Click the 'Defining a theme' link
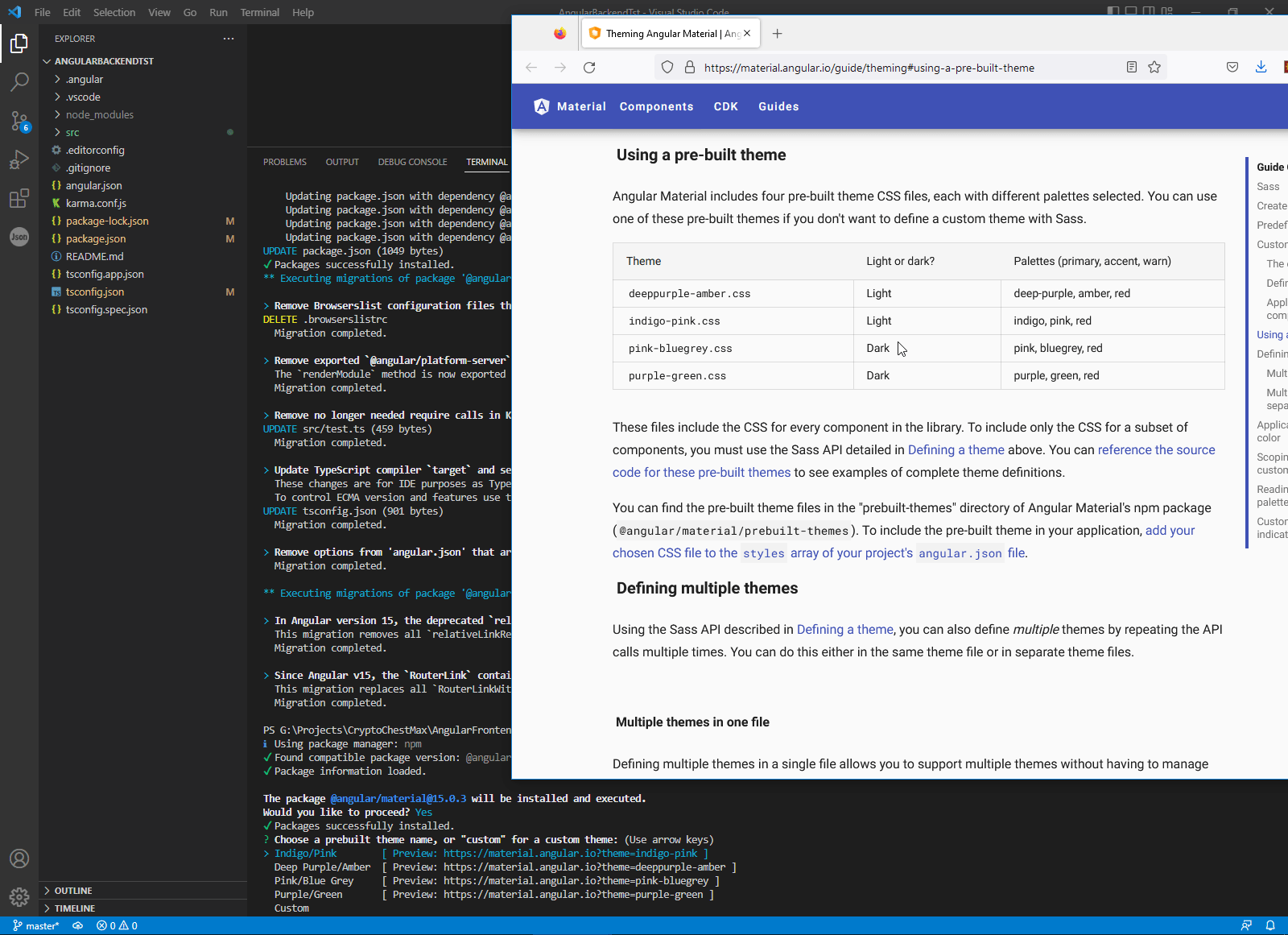Image resolution: width=1288 pixels, height=935 pixels. click(x=955, y=449)
